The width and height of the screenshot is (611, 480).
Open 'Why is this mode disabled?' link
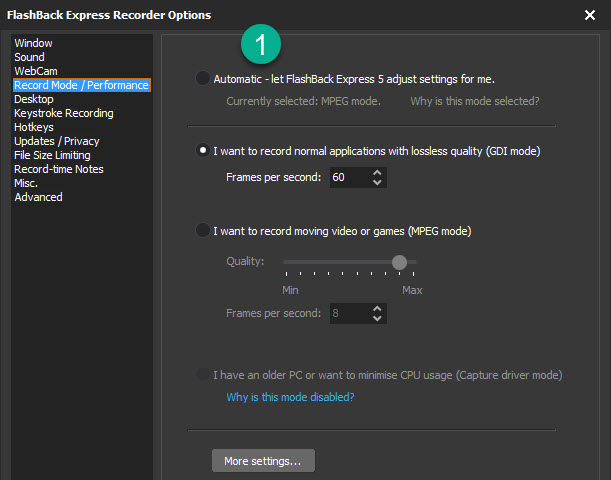[290, 397]
